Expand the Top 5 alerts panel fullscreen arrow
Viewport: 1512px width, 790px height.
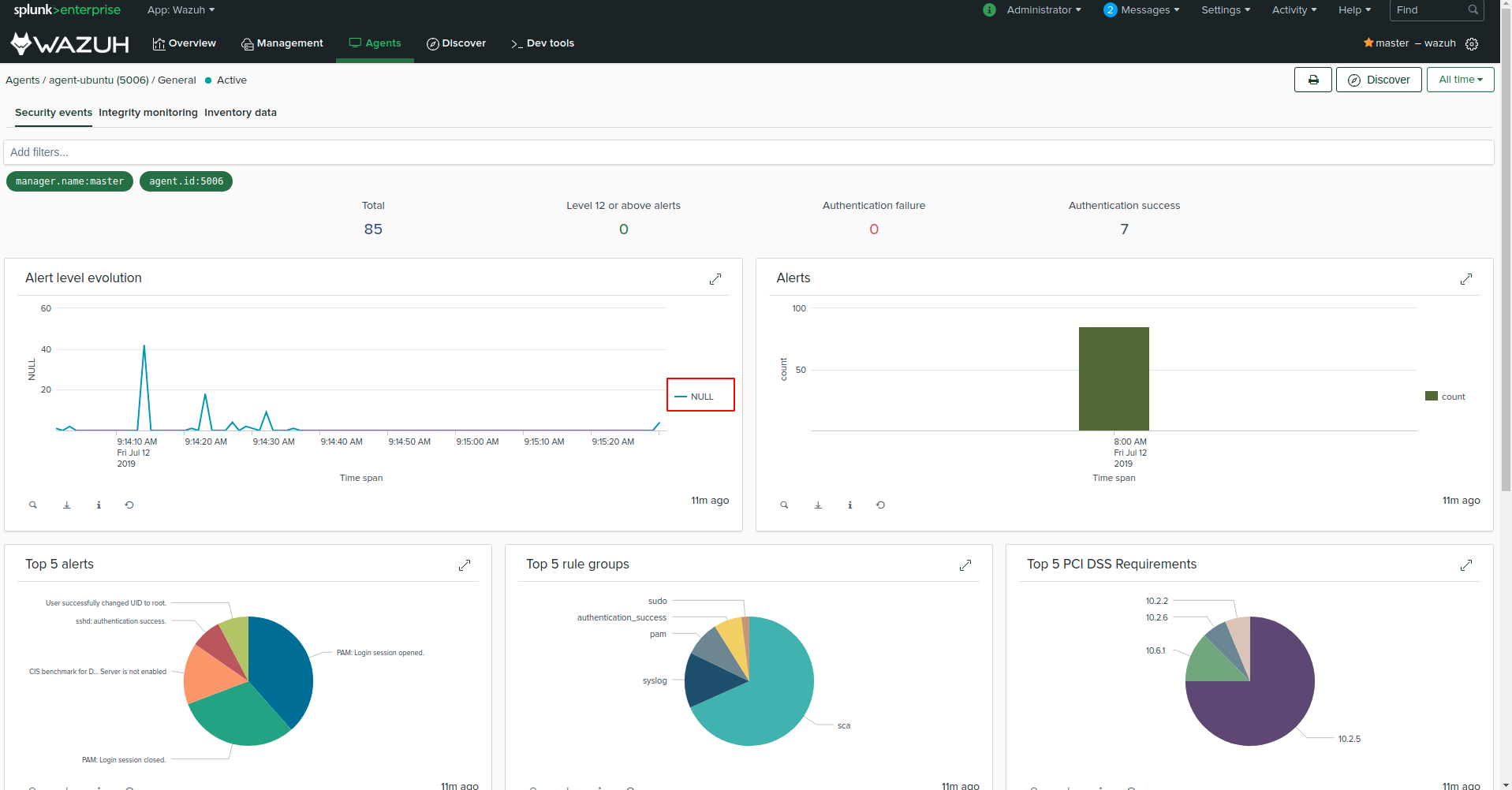pos(465,565)
